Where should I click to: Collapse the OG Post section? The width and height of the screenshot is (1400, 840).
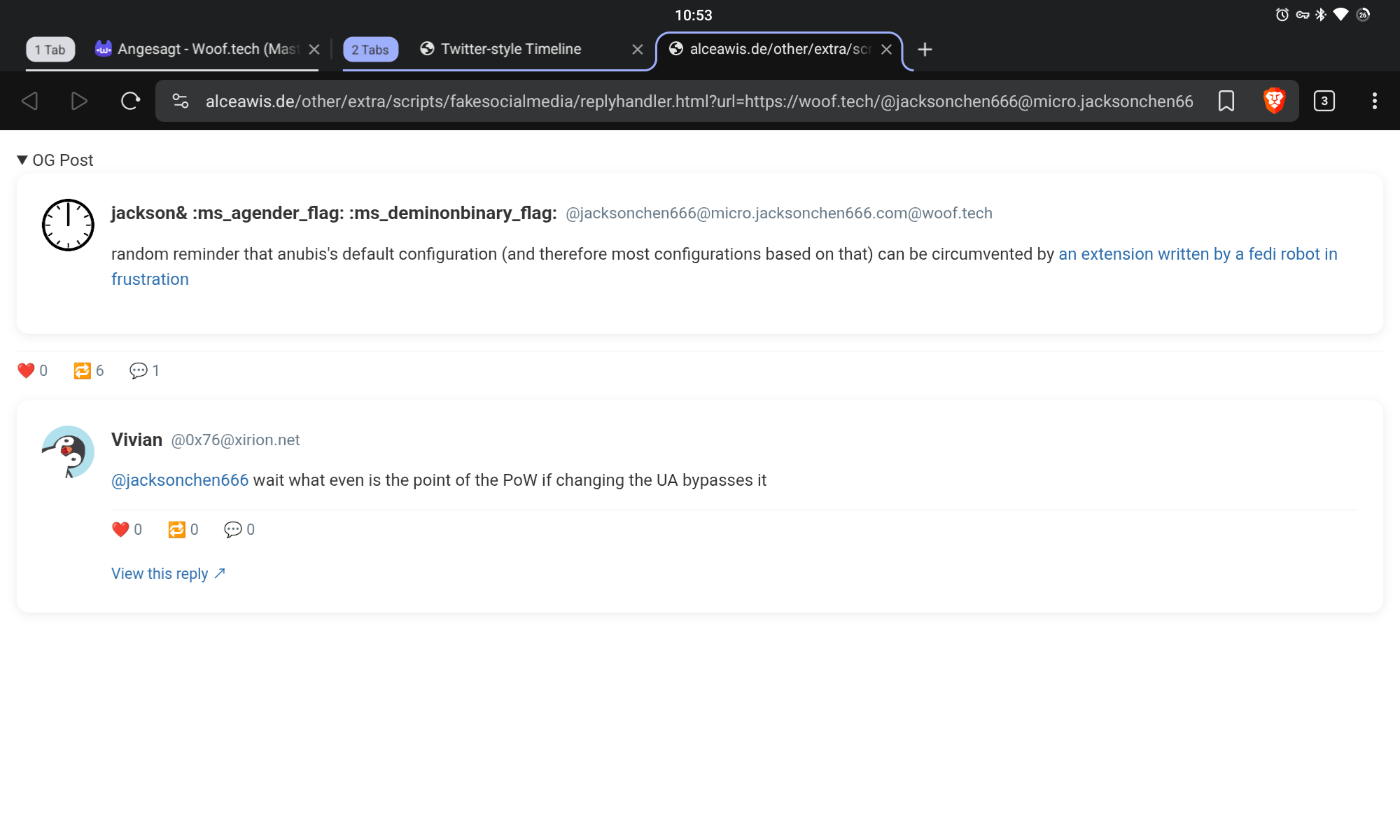tap(55, 160)
